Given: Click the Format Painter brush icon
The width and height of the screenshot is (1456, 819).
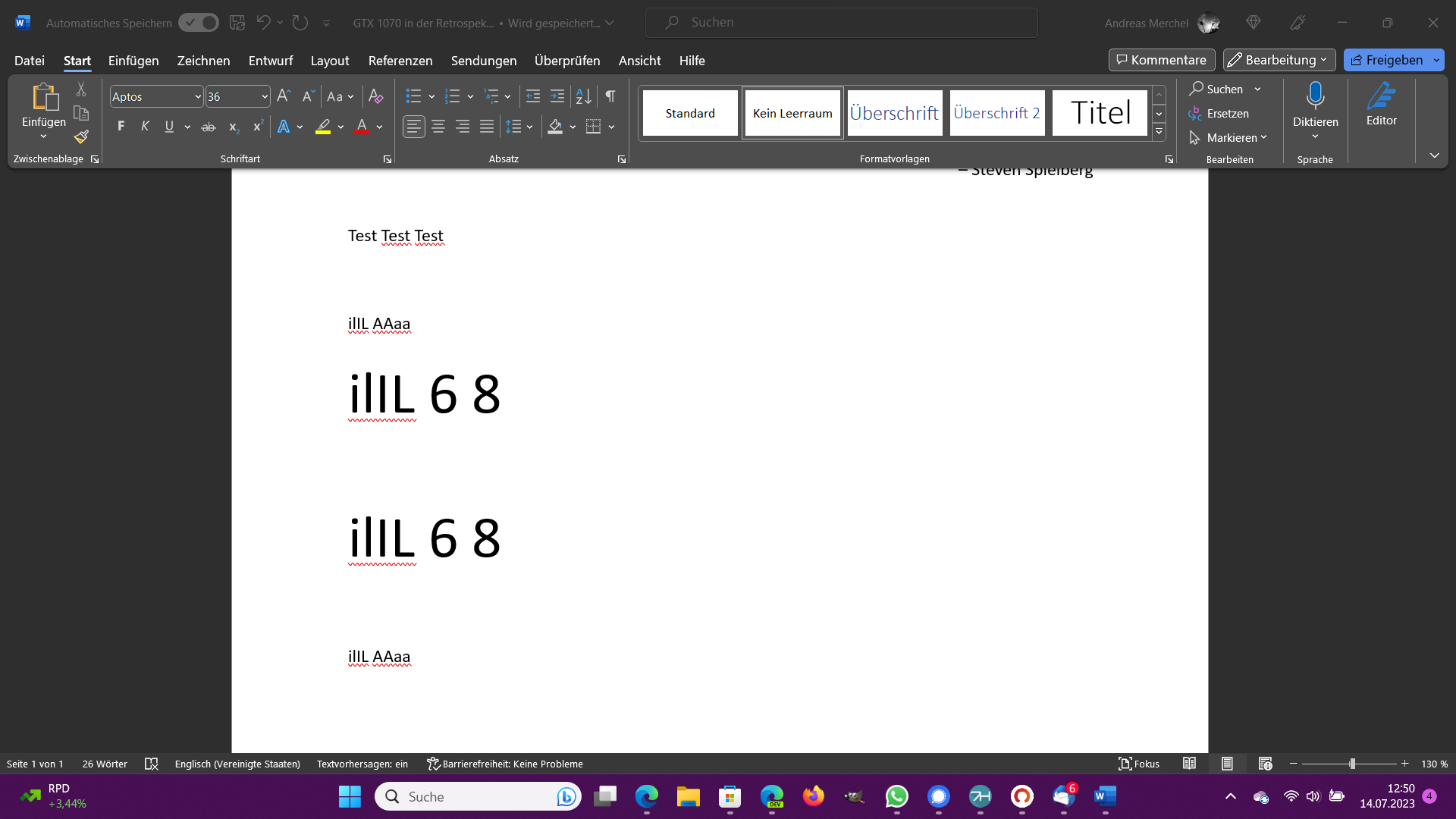Looking at the screenshot, I should (x=81, y=137).
